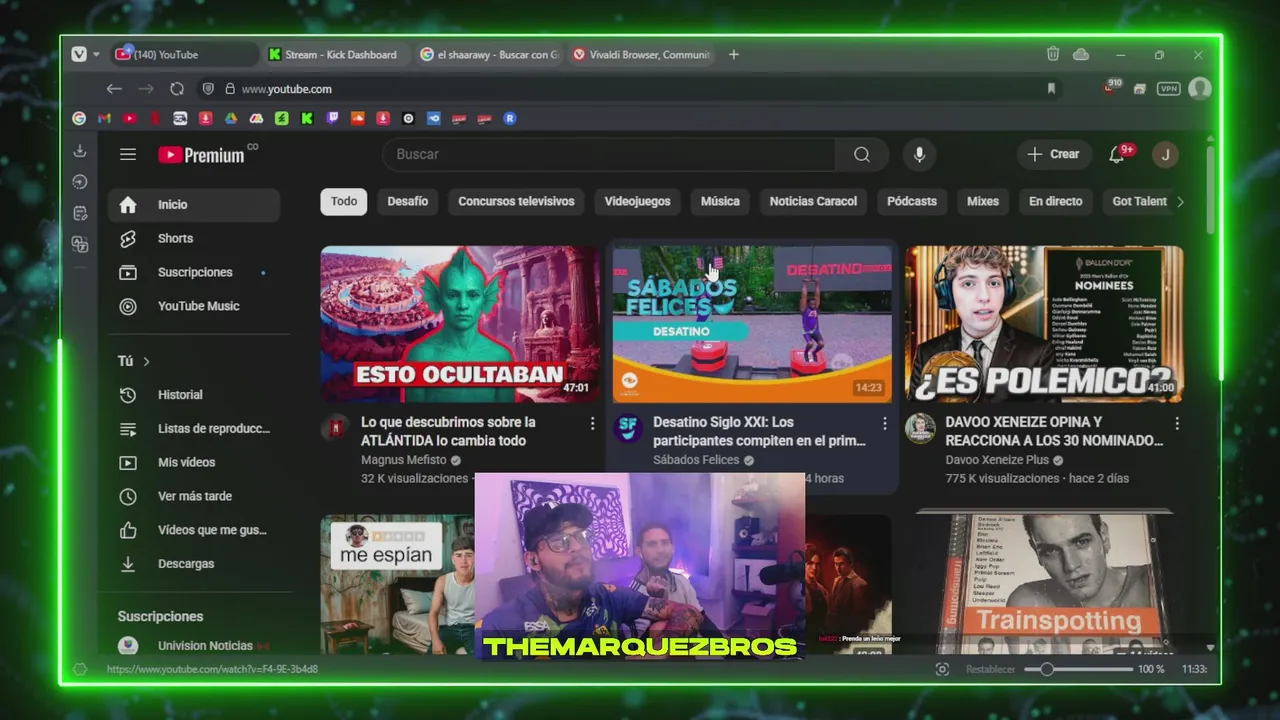Viewport: 1280px width, 720px height.
Task: Open the YouTube hamburger guide menu
Action: 128,154
